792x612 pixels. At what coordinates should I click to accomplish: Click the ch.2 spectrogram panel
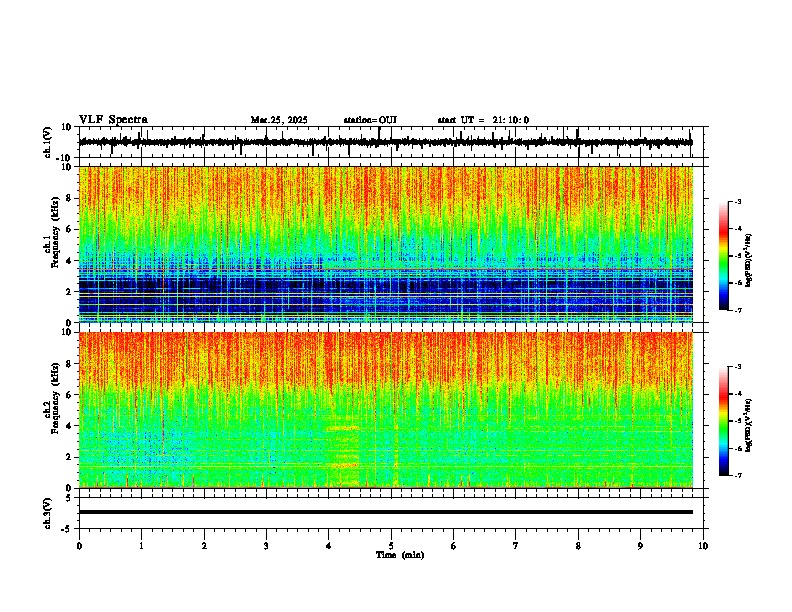[386, 410]
